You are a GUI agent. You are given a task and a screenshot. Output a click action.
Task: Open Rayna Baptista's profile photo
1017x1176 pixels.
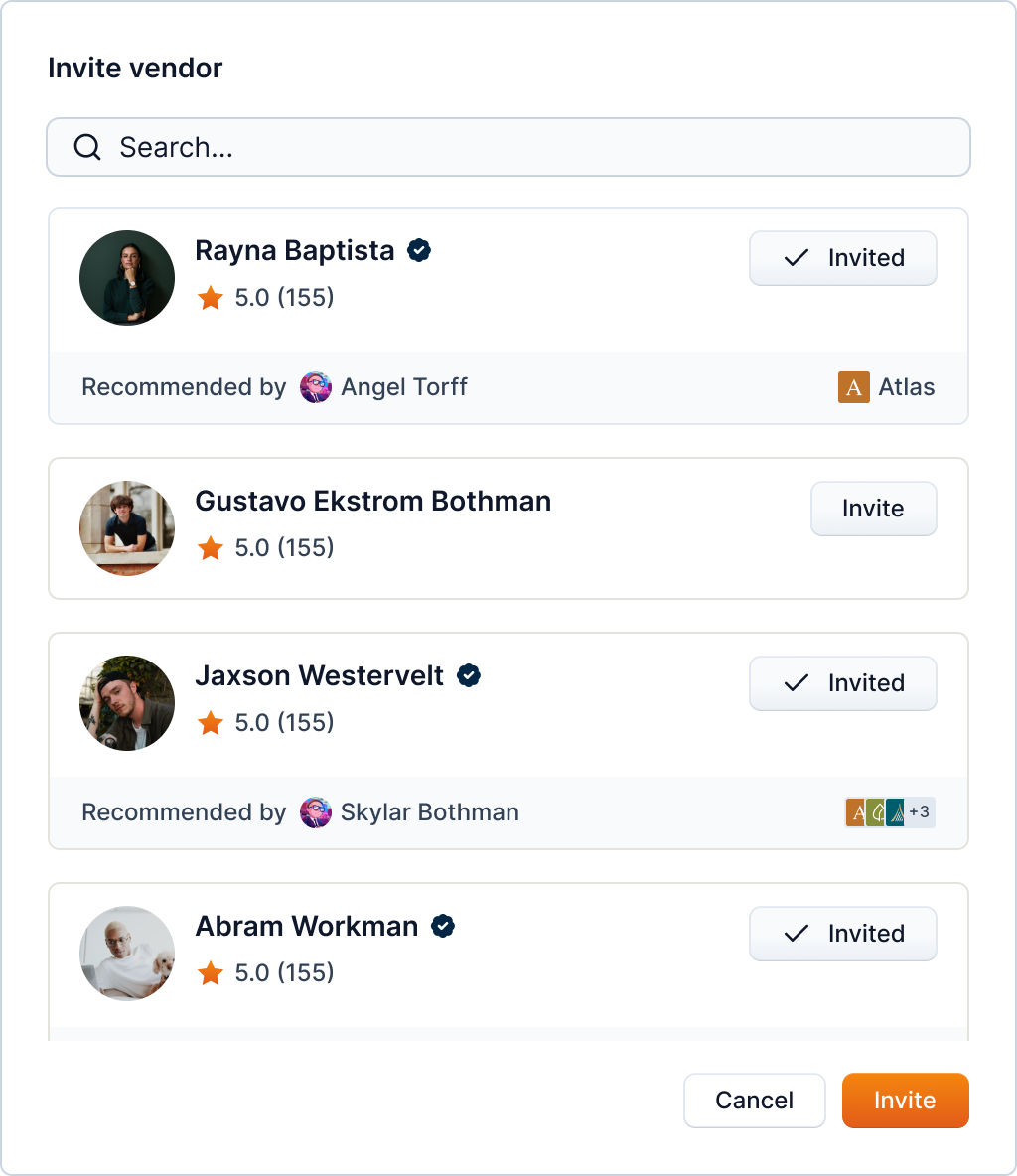127,278
